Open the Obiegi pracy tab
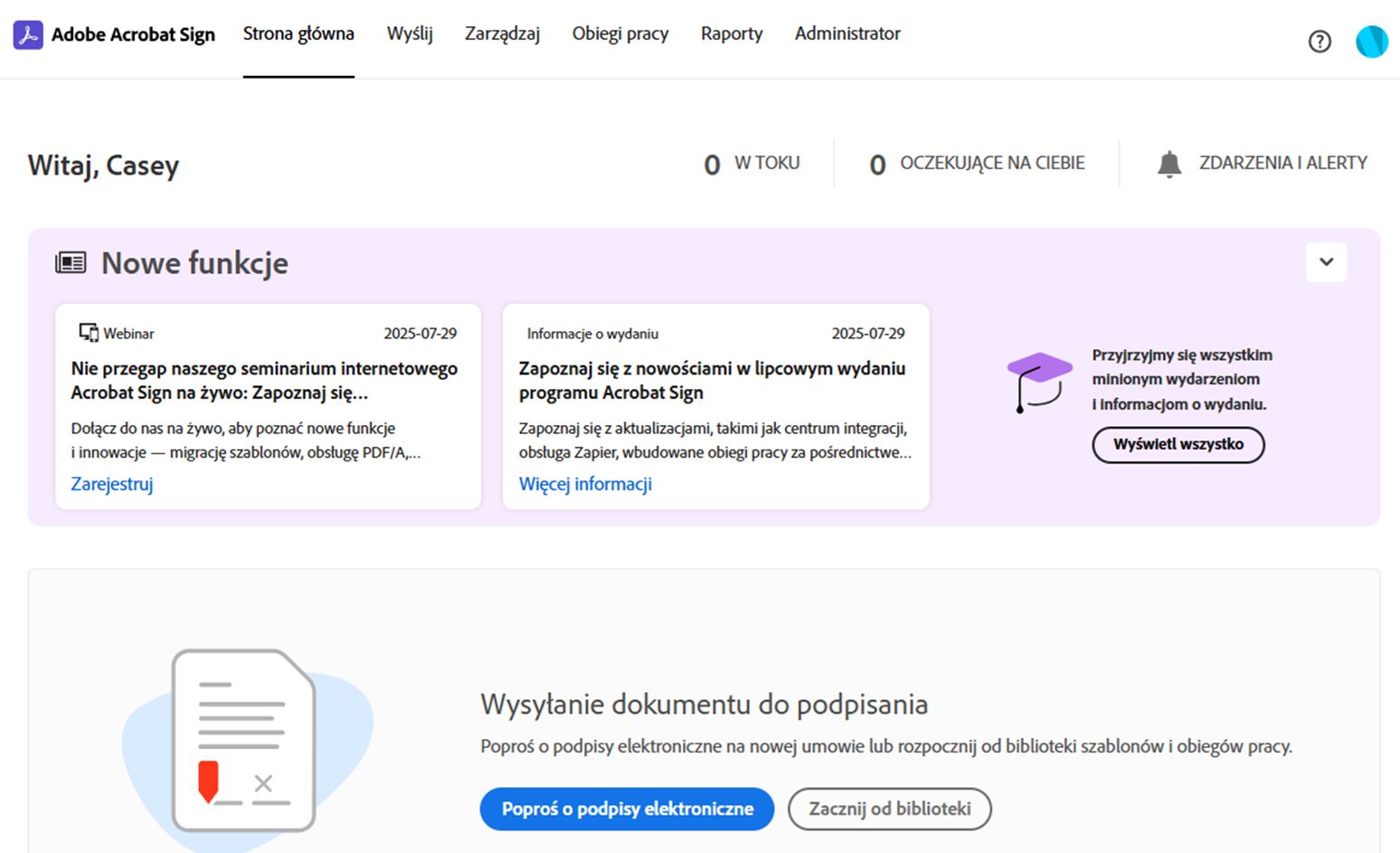 620,33
